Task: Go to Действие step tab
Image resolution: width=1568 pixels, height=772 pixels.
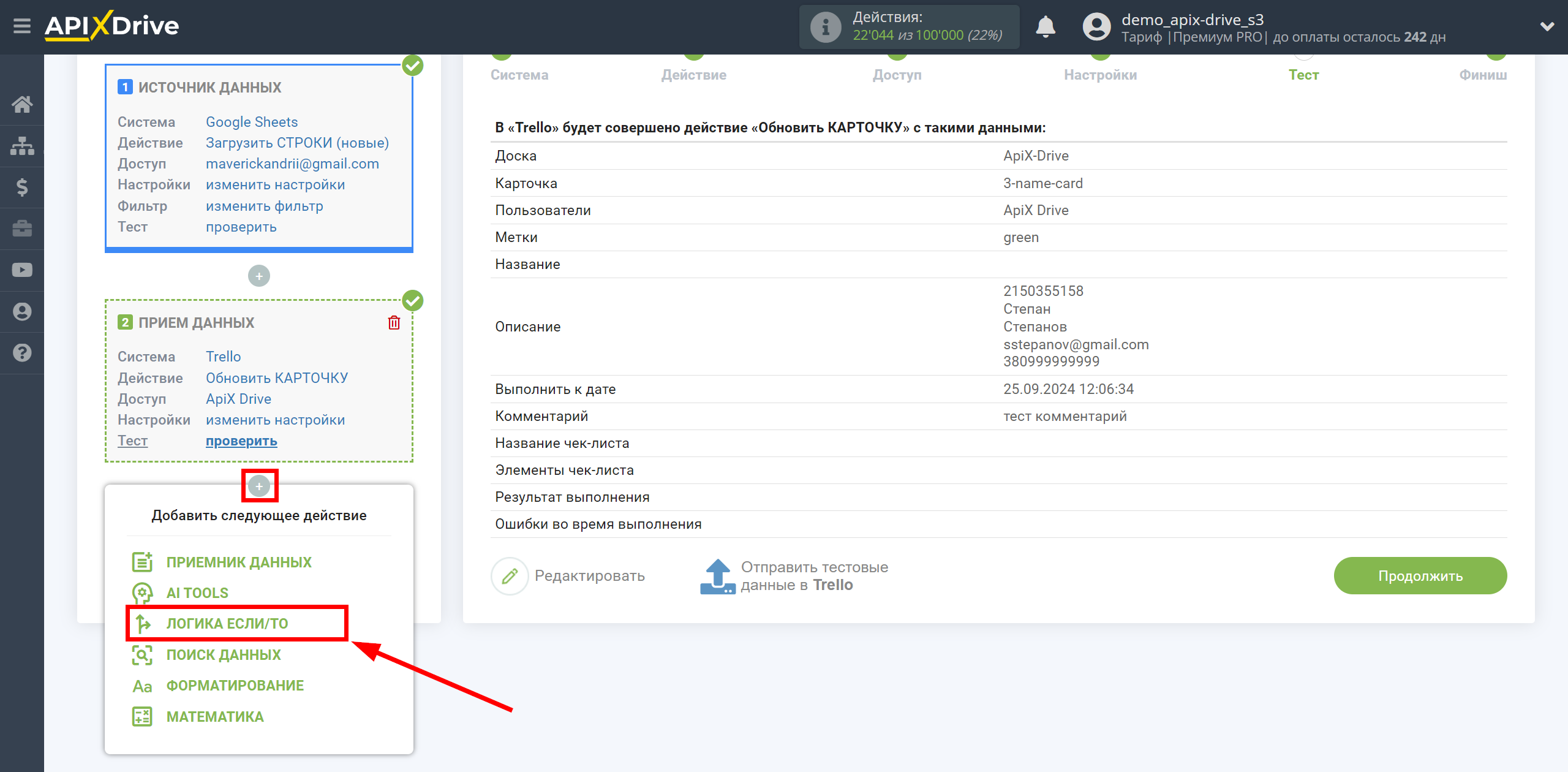Action: click(x=694, y=75)
